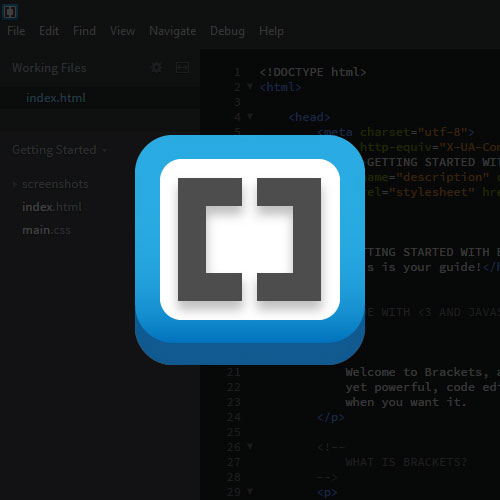Viewport: 500px width, 500px height.
Task: Open index.html in project tree
Action: (x=52, y=207)
